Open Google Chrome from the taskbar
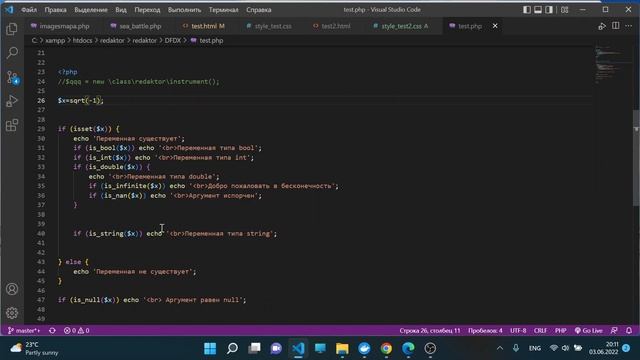 pyautogui.click(x=386, y=348)
